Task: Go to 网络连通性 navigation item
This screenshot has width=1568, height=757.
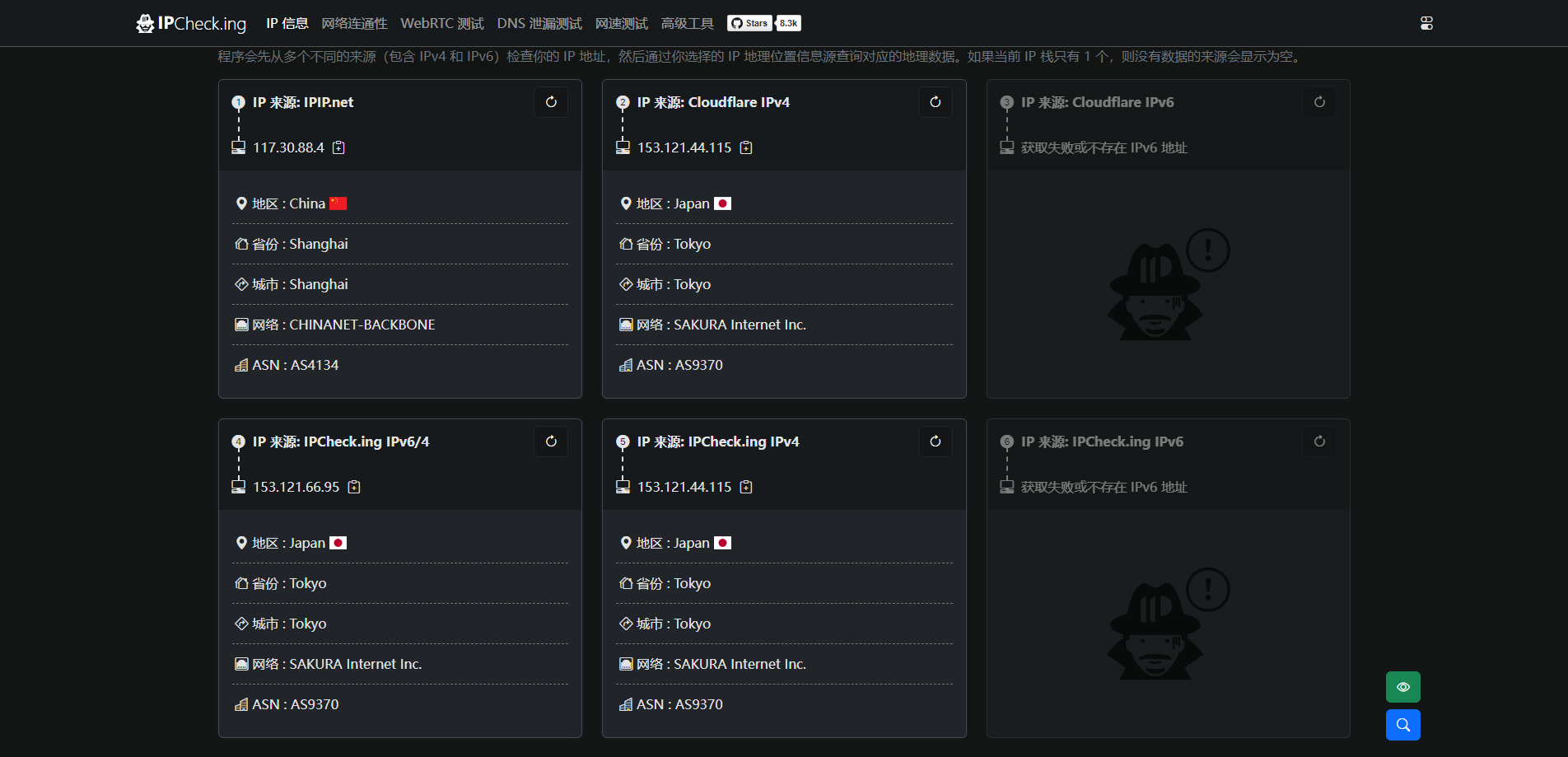Action: (x=354, y=23)
